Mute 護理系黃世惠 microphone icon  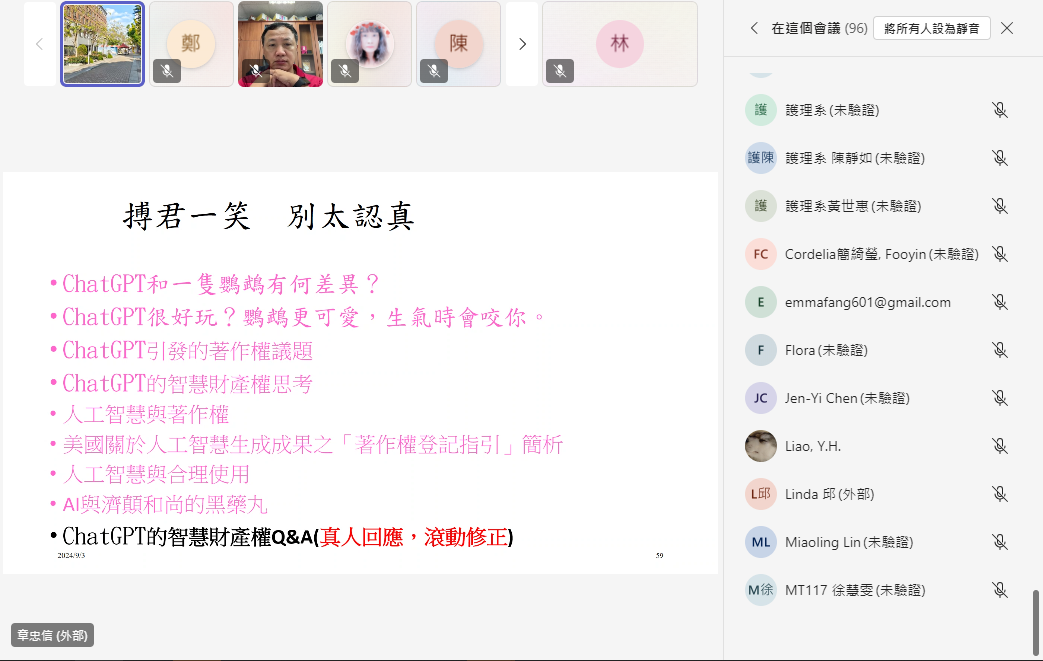click(999, 206)
